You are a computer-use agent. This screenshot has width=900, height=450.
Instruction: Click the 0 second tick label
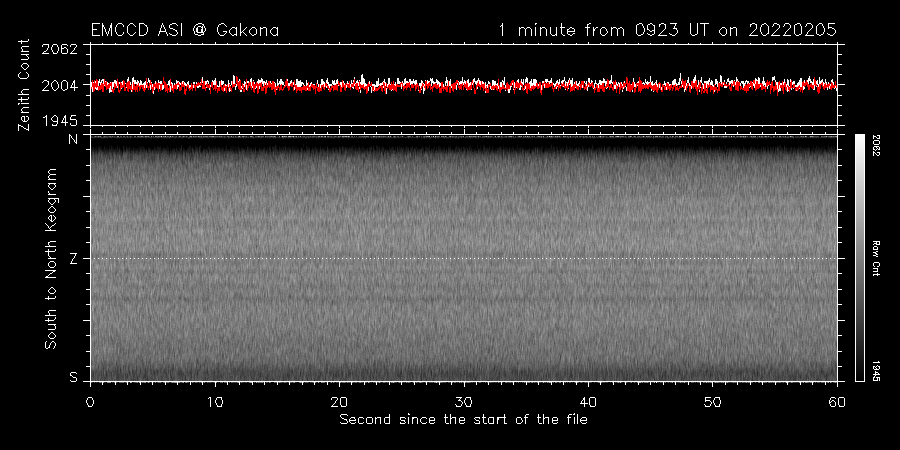(90, 401)
